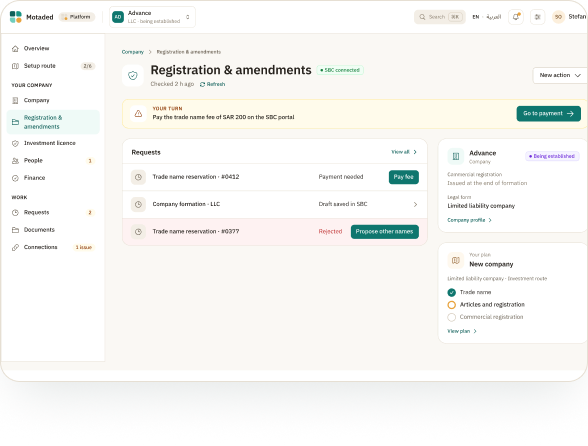
Task: Click the chevron on Company formation row
Action: click(415, 204)
